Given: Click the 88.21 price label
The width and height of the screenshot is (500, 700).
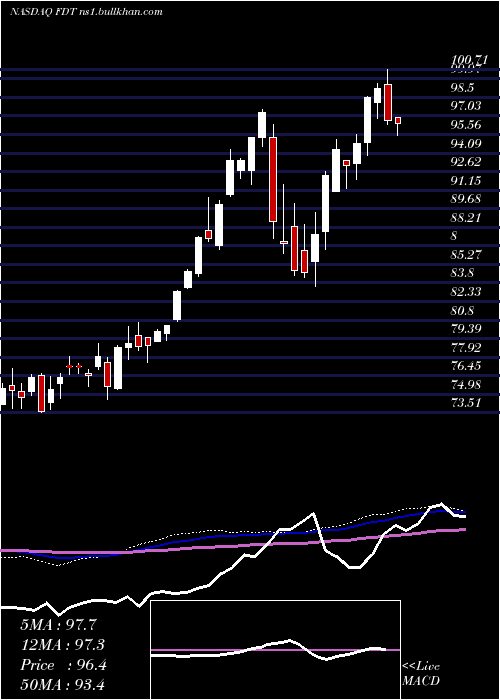Looking at the screenshot, I should coord(466,217).
